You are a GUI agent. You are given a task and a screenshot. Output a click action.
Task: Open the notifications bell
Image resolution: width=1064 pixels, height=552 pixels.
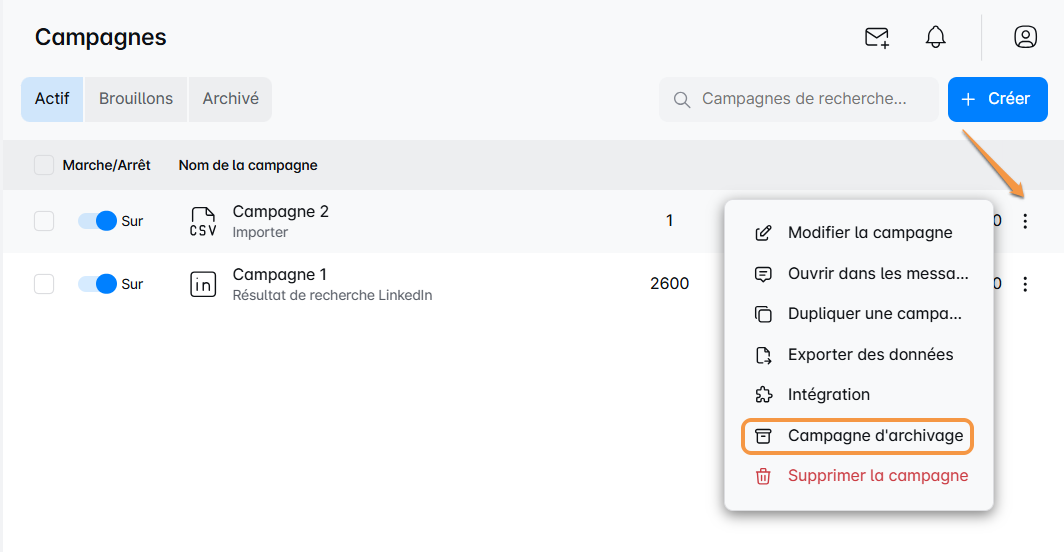[x=935, y=38]
